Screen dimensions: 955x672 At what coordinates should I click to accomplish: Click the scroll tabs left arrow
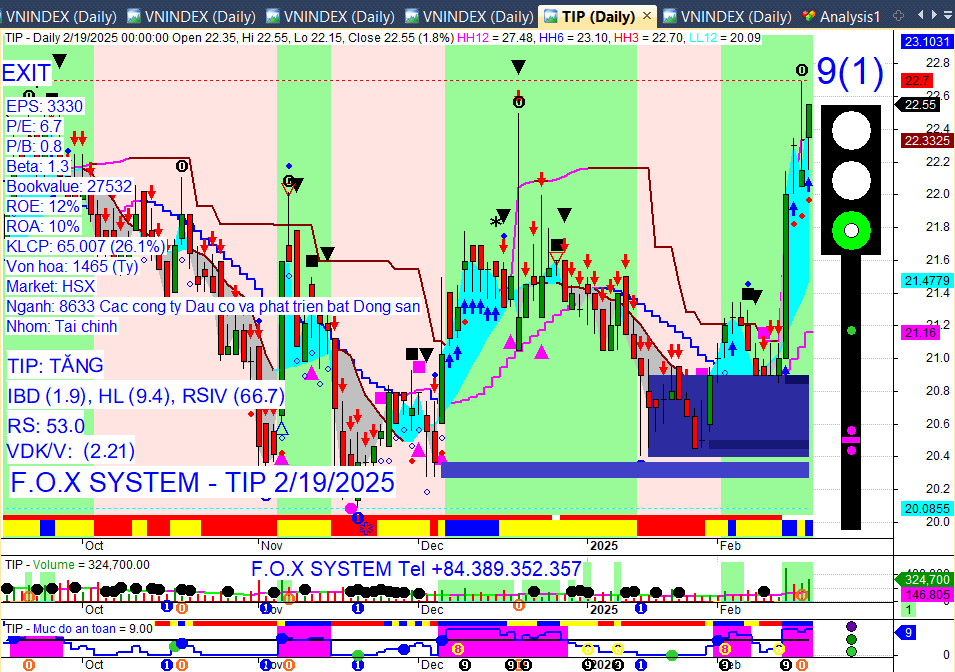click(920, 15)
